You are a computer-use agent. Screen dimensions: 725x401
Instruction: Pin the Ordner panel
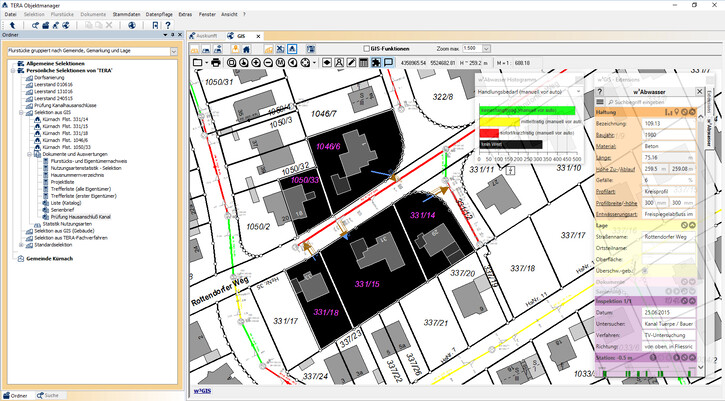(174, 35)
